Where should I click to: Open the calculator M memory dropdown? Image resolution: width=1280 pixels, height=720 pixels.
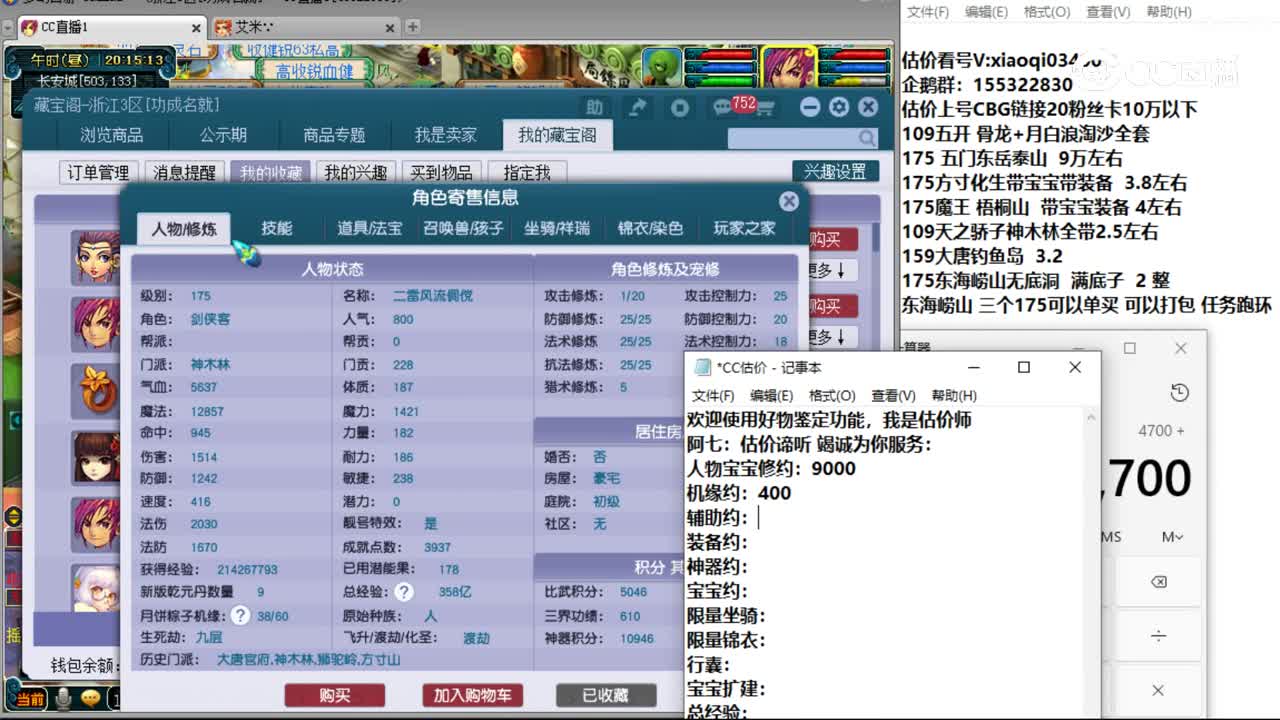tap(1170, 536)
